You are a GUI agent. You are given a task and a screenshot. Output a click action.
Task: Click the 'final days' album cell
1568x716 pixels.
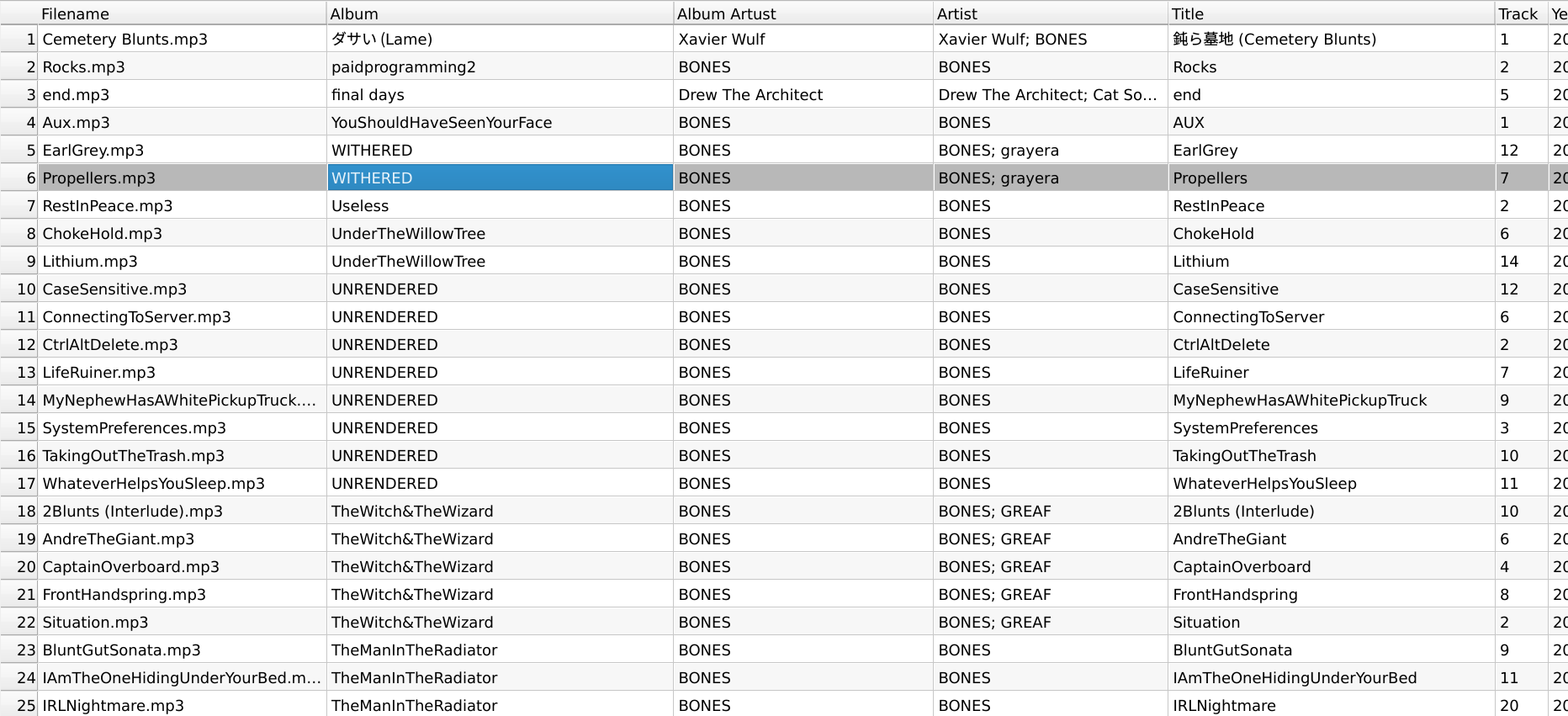500,95
